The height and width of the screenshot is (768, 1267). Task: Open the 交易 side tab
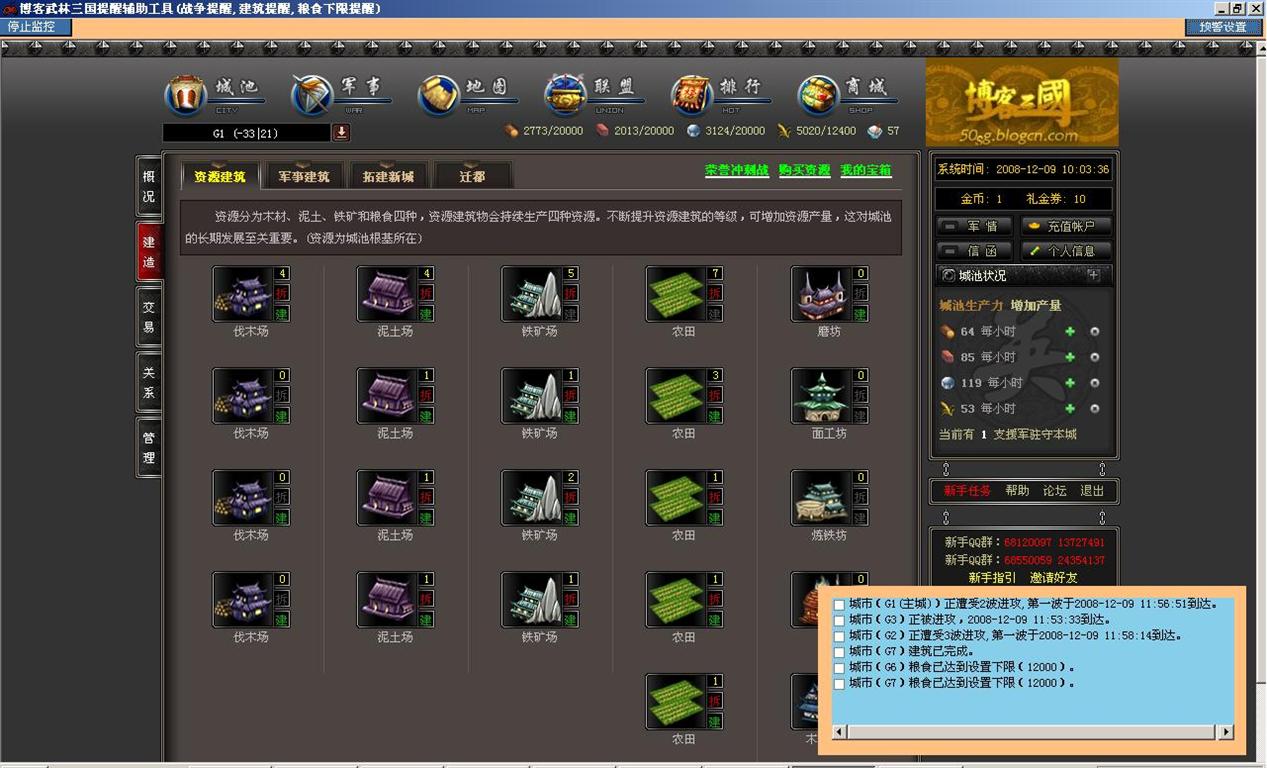tap(149, 317)
